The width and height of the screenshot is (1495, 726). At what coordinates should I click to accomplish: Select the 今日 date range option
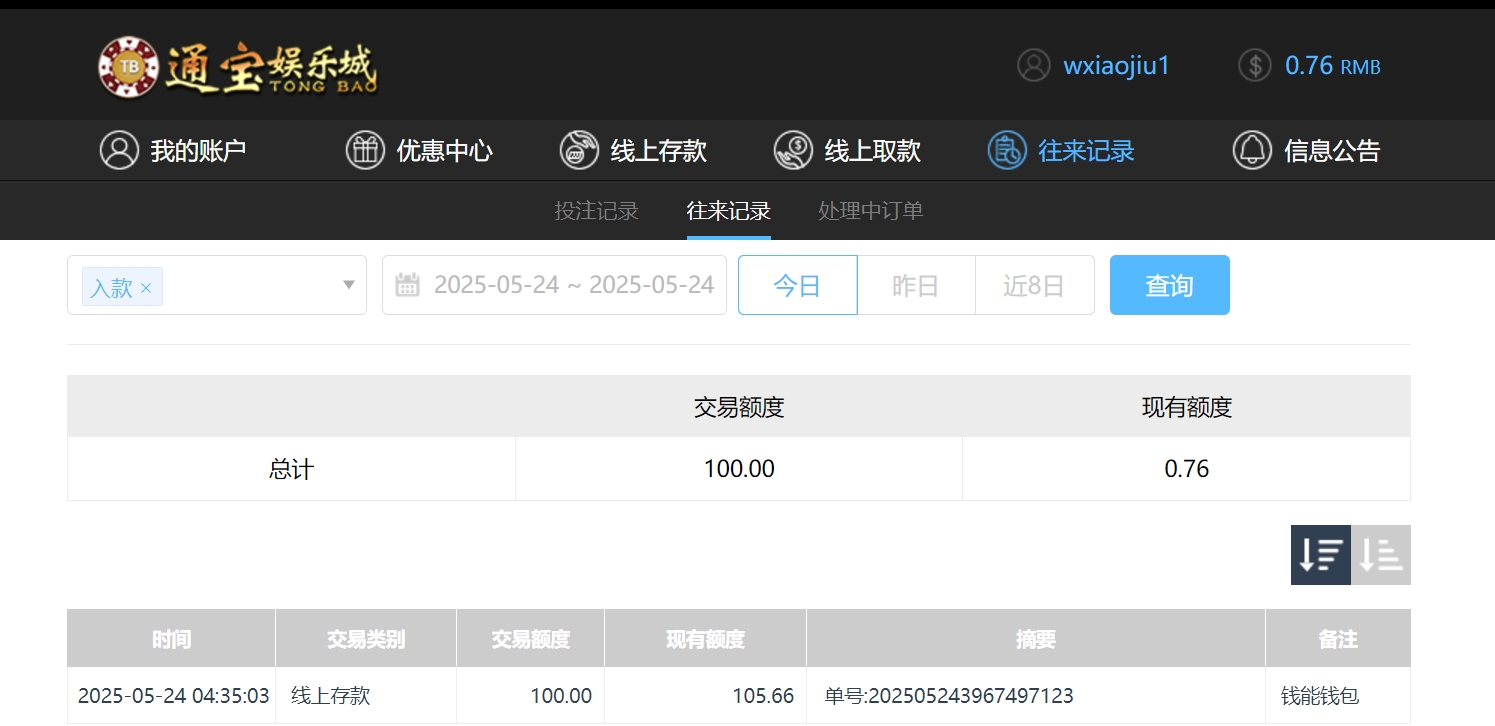click(797, 286)
